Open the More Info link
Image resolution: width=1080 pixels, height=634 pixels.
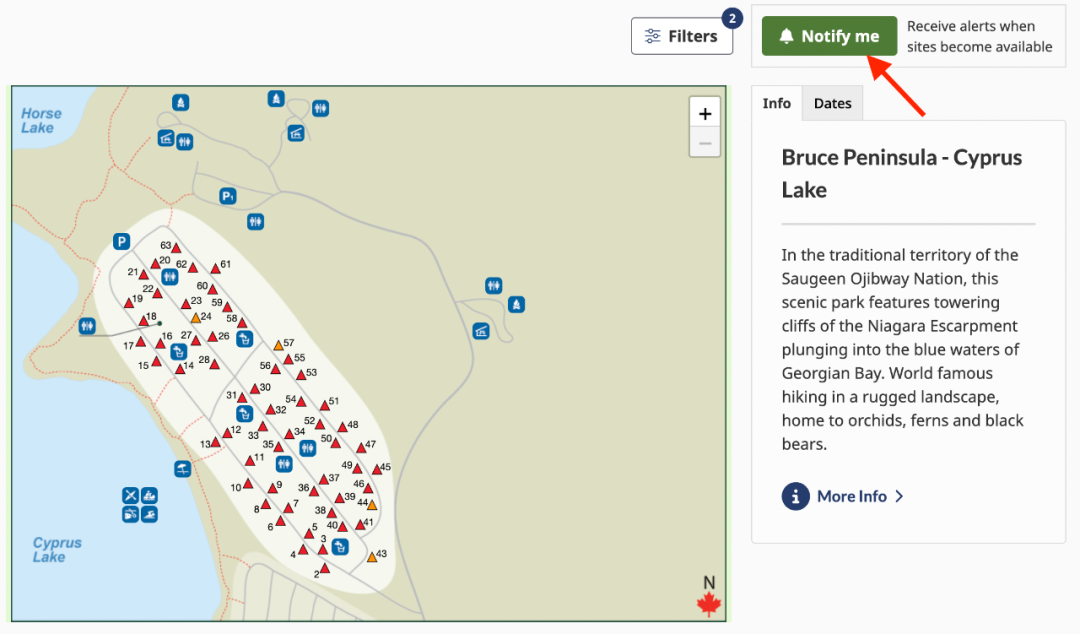tap(851, 496)
